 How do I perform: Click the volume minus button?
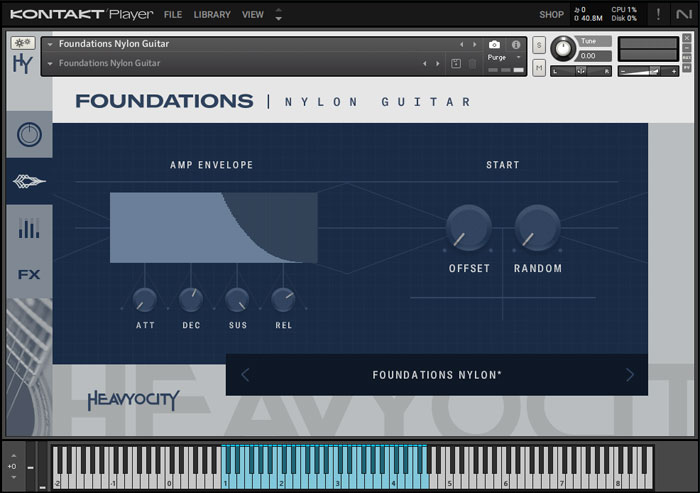tap(623, 71)
